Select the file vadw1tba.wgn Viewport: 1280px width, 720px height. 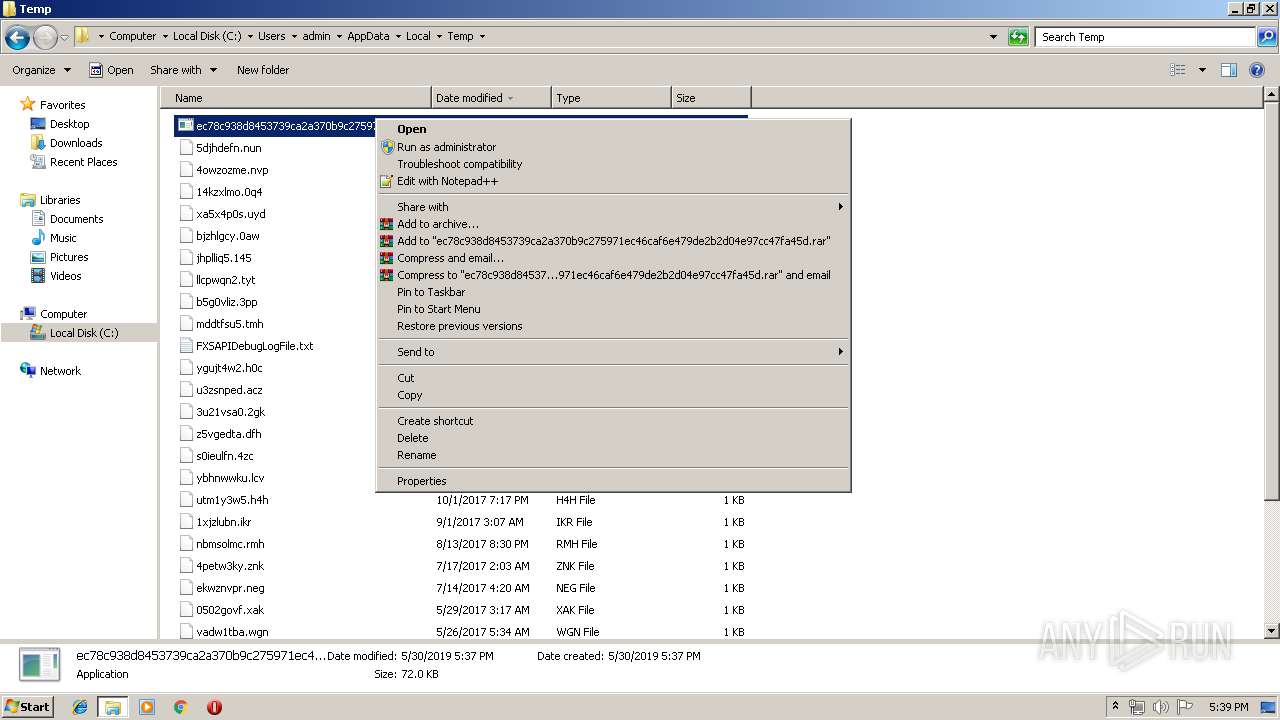(232, 632)
